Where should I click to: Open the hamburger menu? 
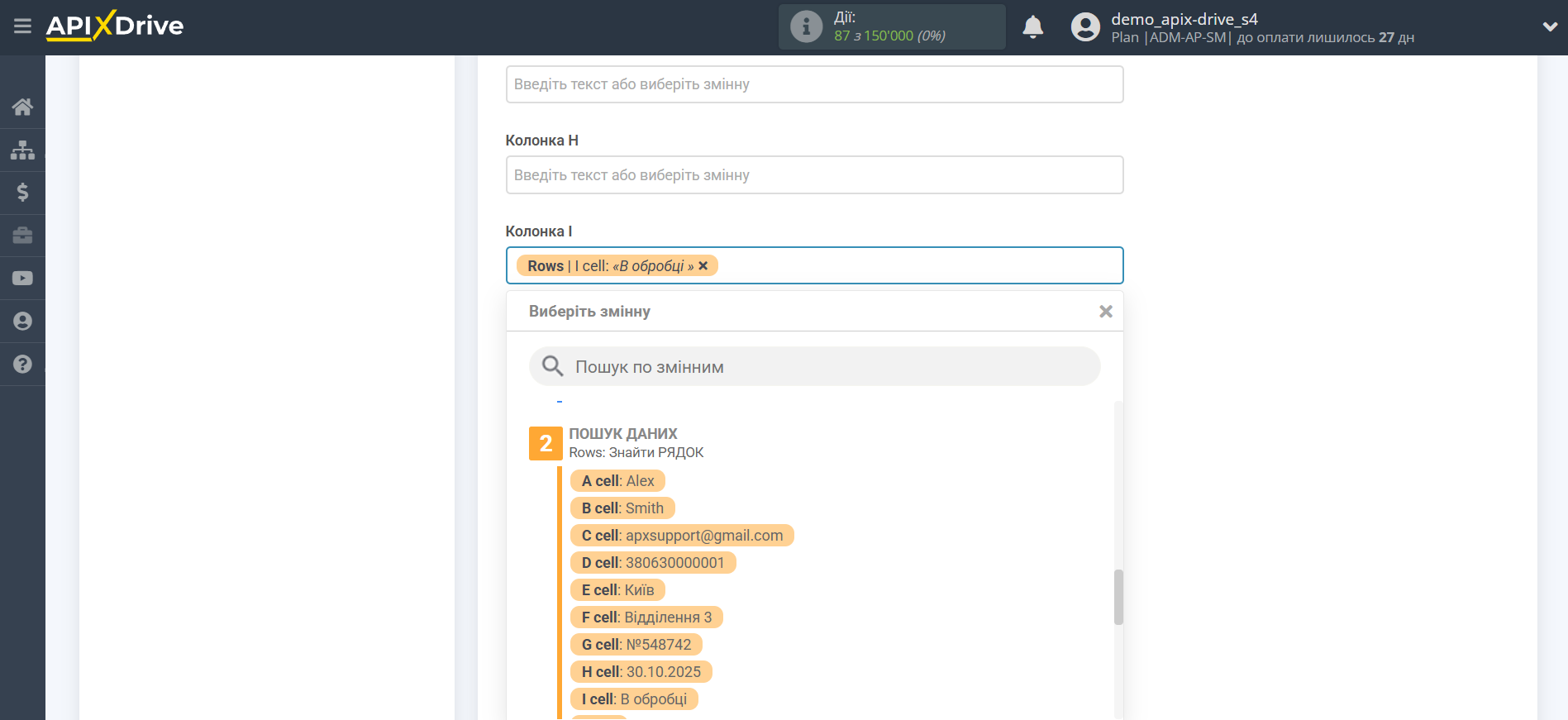click(22, 26)
